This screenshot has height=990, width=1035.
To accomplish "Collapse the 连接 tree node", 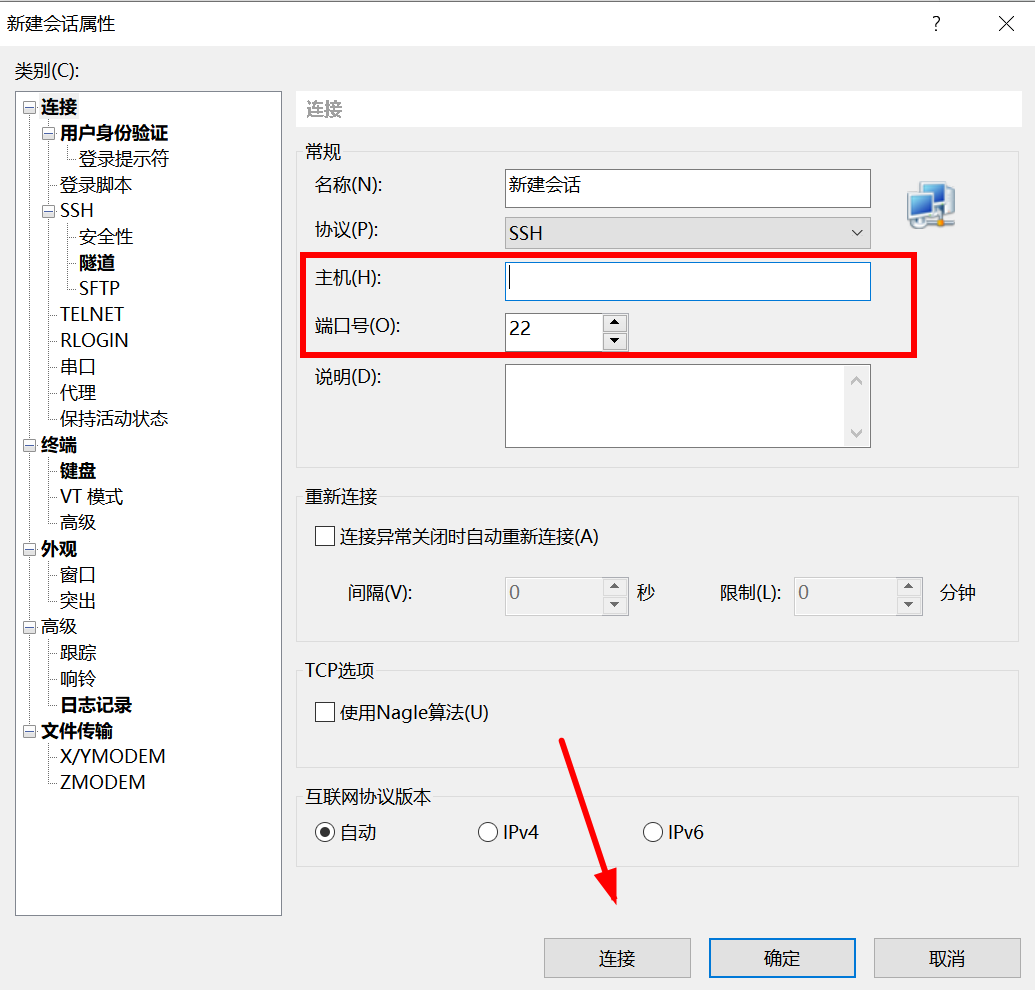I will pos(29,108).
